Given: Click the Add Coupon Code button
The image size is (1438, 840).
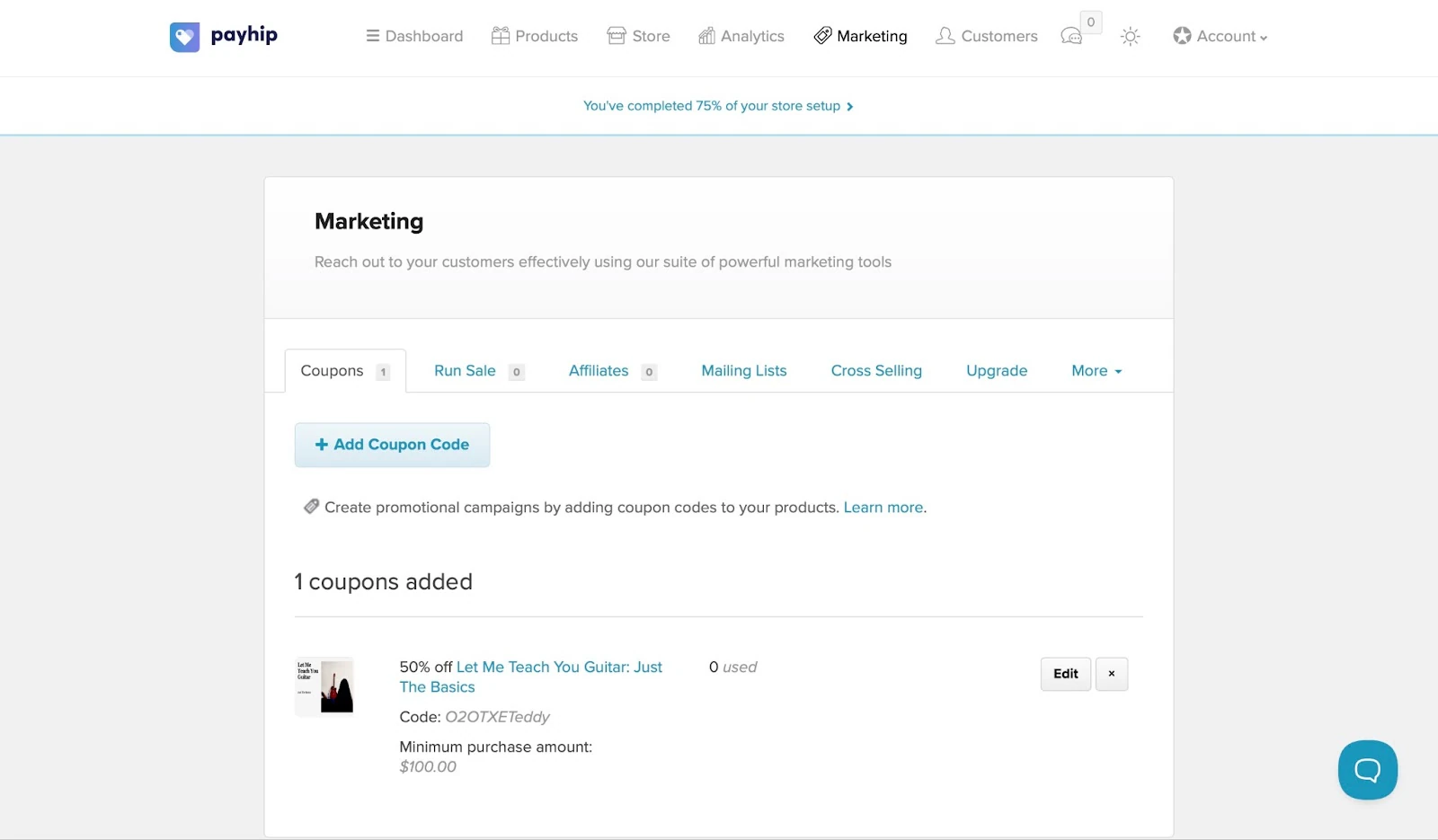Looking at the screenshot, I should (392, 445).
